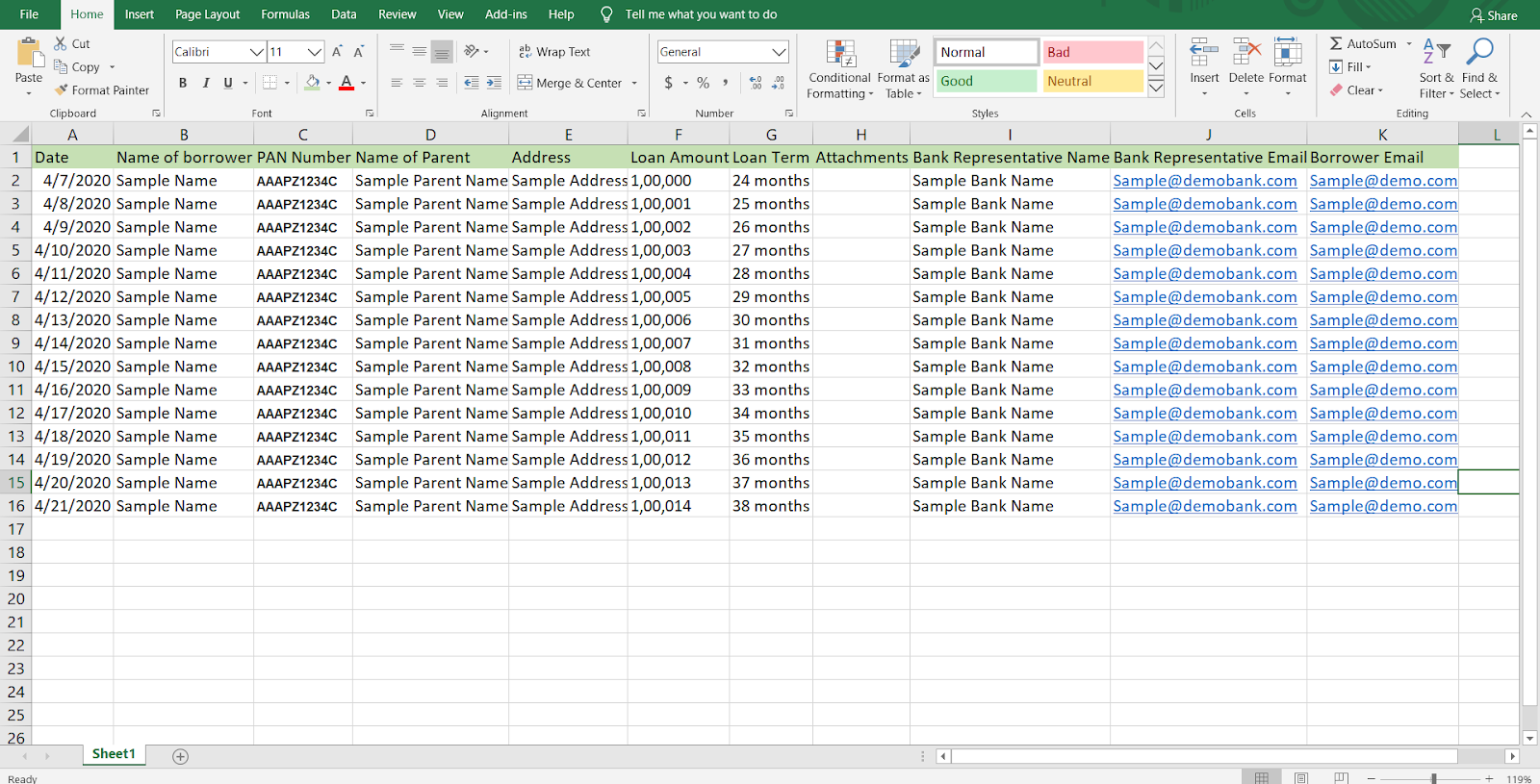The width and height of the screenshot is (1540, 784).
Task: Click the Share button
Action: pos(1493,15)
